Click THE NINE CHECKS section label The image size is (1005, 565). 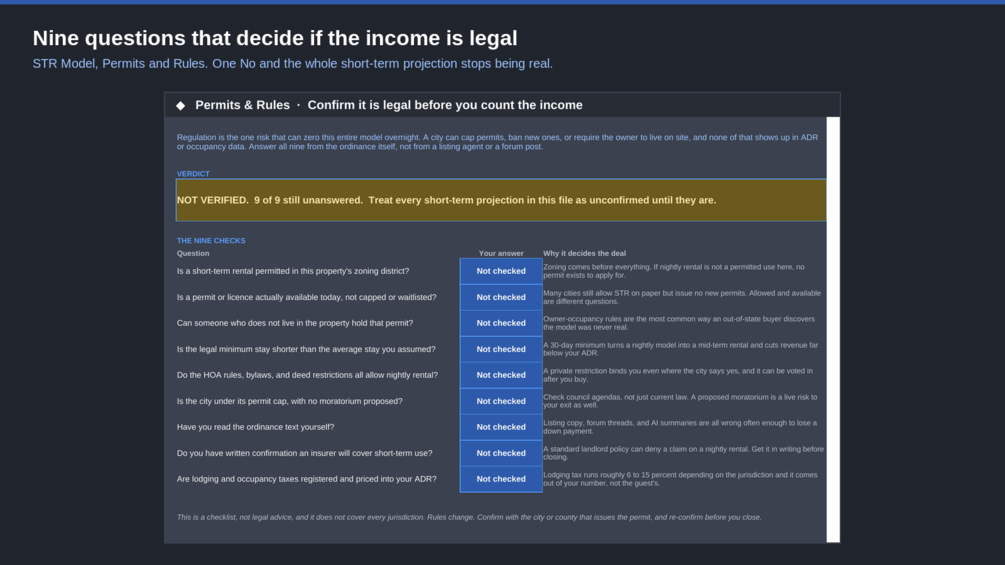[211, 241]
